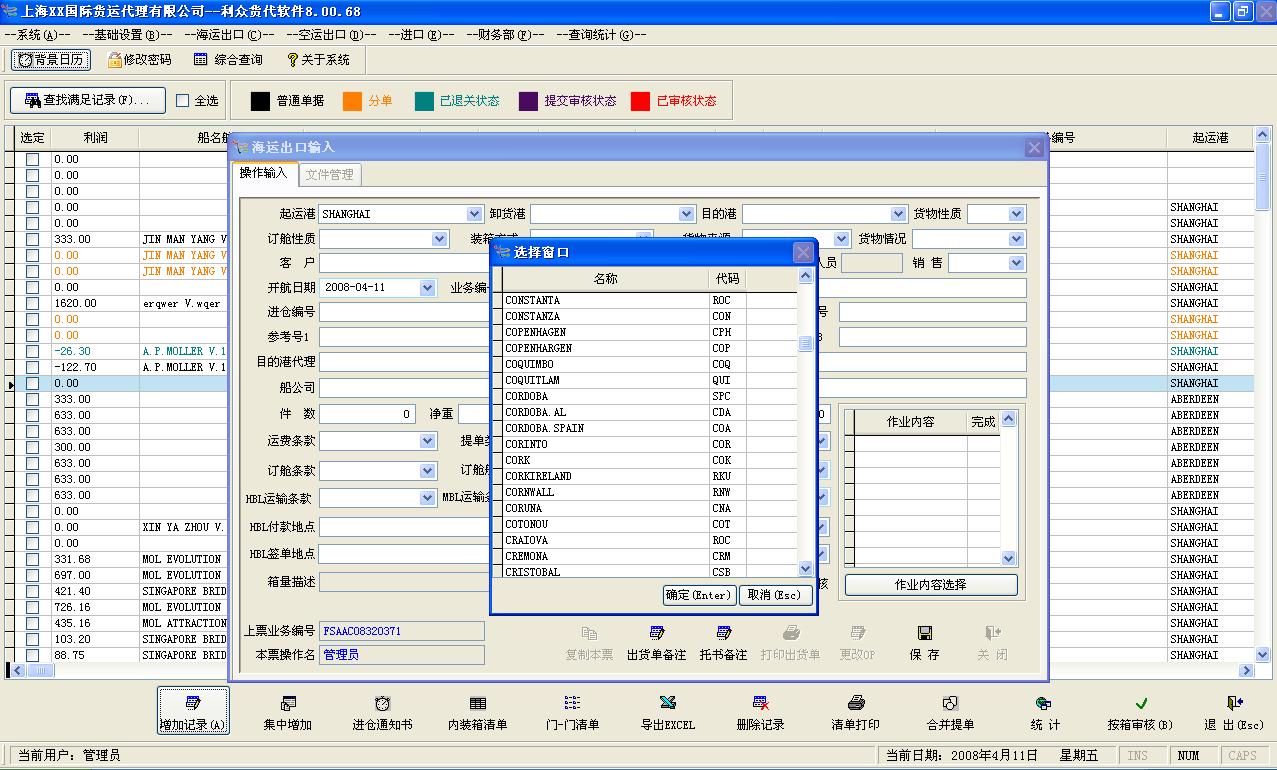Expand the 目的港 destination port dropdown

(x=898, y=214)
